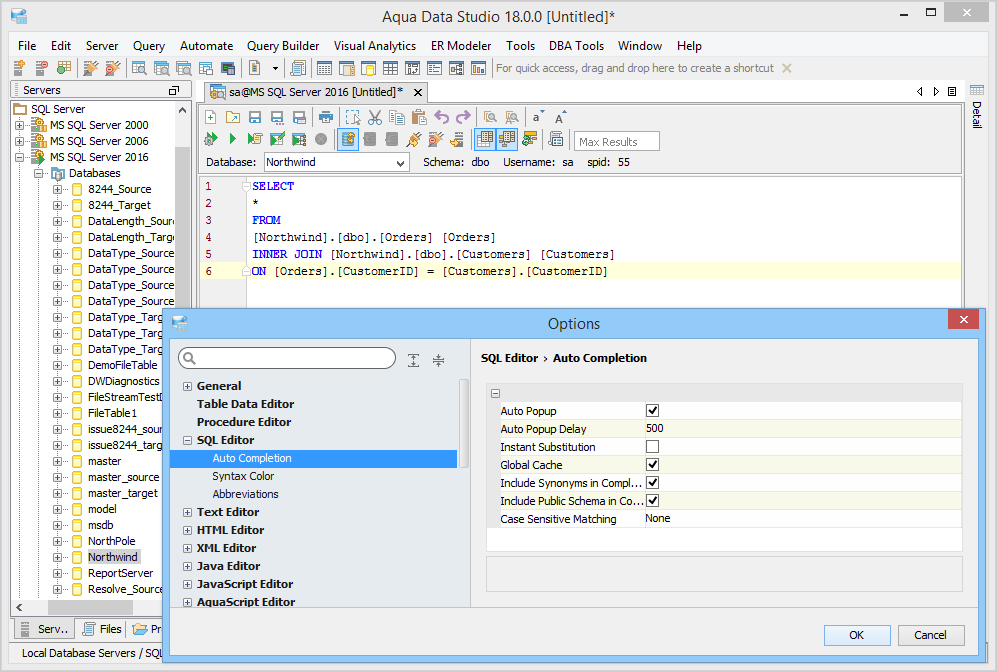Collapse the SQL Editor options node
The height and width of the screenshot is (672, 997).
[x=187, y=440]
